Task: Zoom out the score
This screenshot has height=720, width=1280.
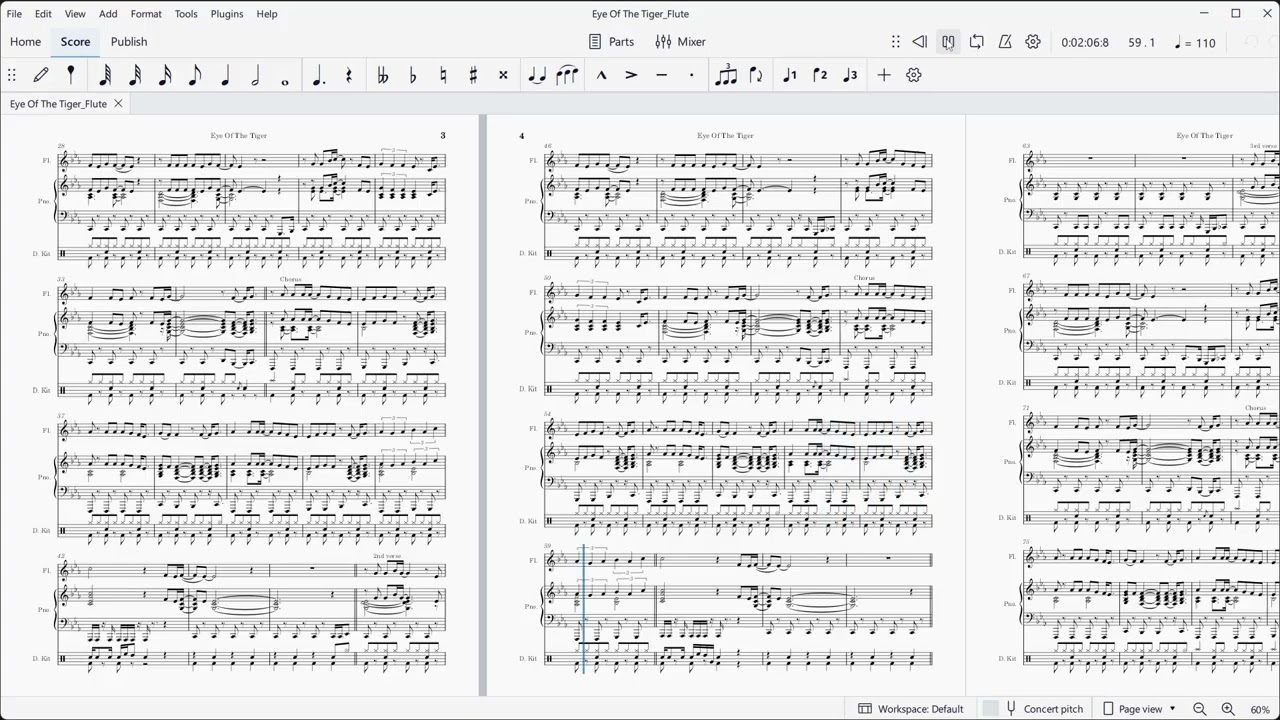Action: coord(1200,709)
